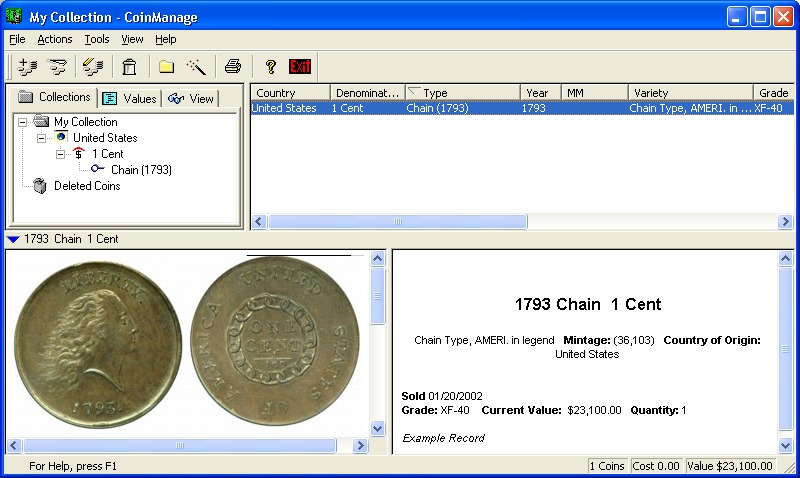Select Chain (1793) tree item
The image size is (800, 478).
tap(141, 169)
